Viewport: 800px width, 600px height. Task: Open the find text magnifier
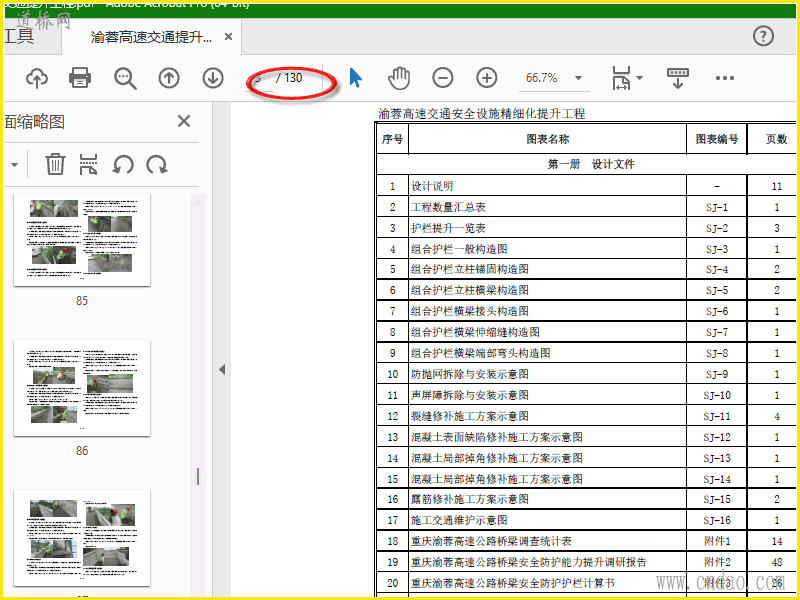click(x=125, y=78)
